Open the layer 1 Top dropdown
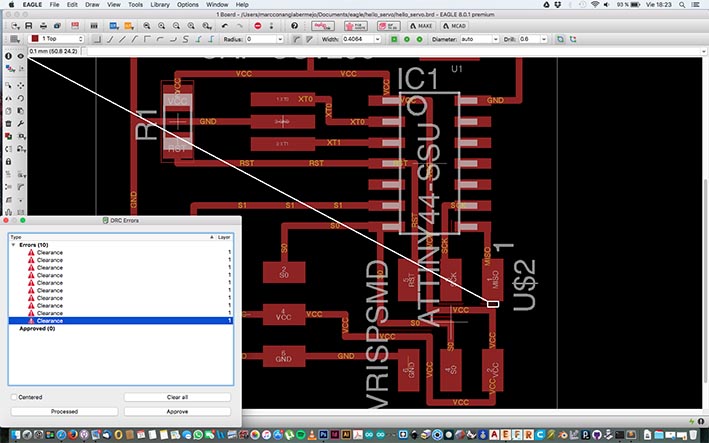The height and width of the screenshot is (443, 709). pyautogui.click(x=57, y=39)
